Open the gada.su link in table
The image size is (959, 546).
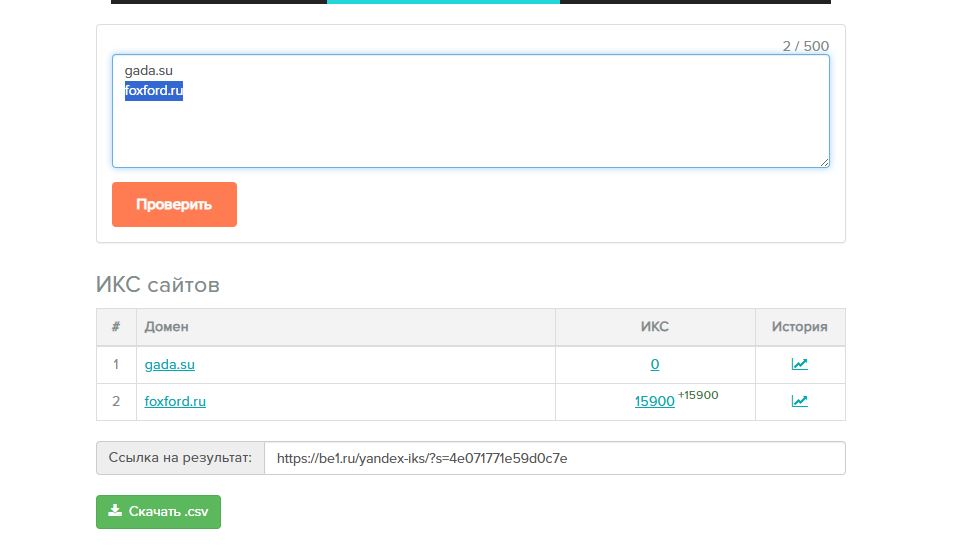pos(169,365)
